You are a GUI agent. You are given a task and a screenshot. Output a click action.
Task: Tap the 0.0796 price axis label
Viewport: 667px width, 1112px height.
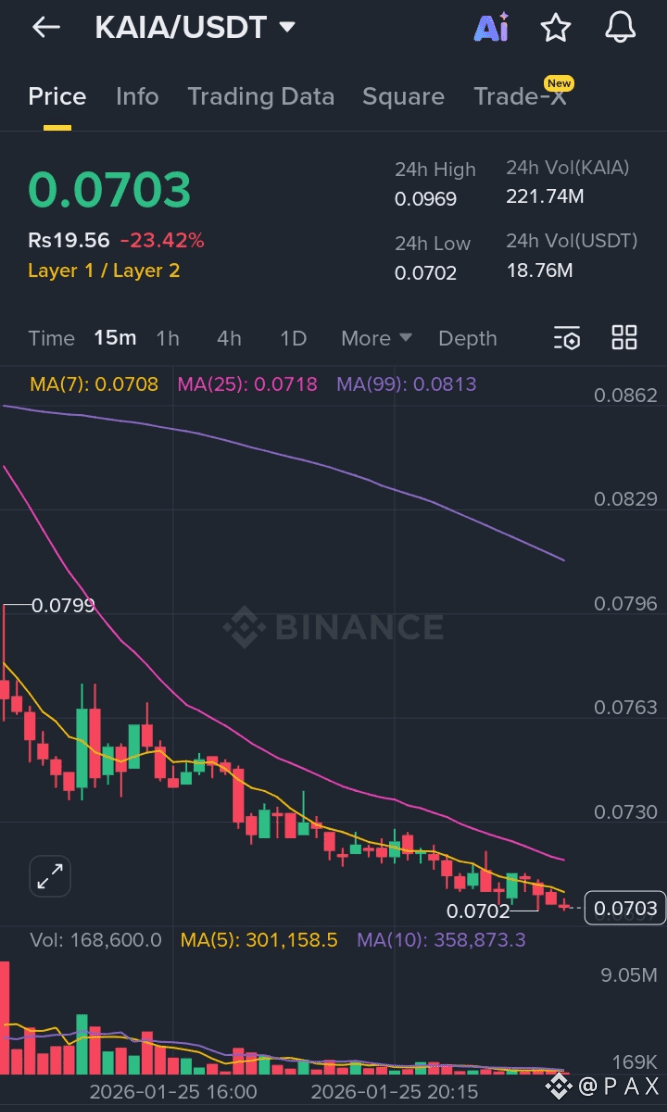point(626,604)
